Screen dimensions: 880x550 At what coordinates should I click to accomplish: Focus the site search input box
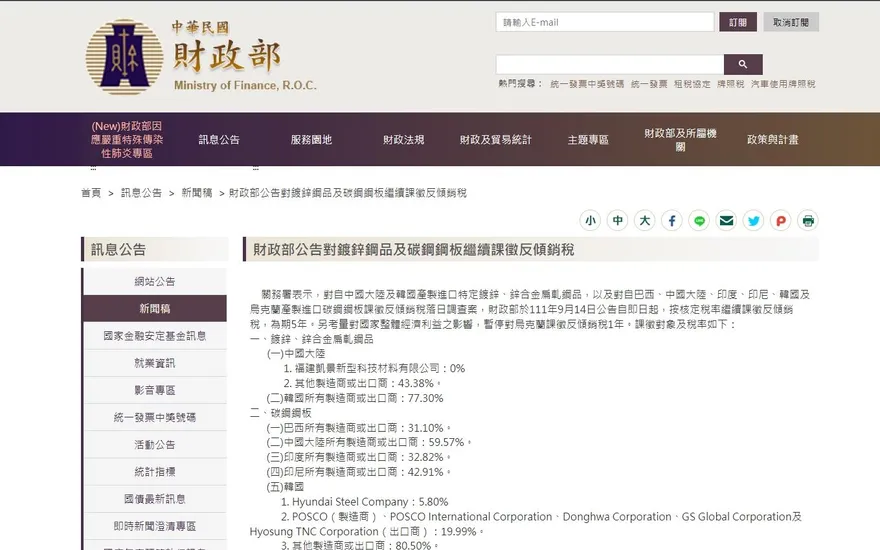609,65
